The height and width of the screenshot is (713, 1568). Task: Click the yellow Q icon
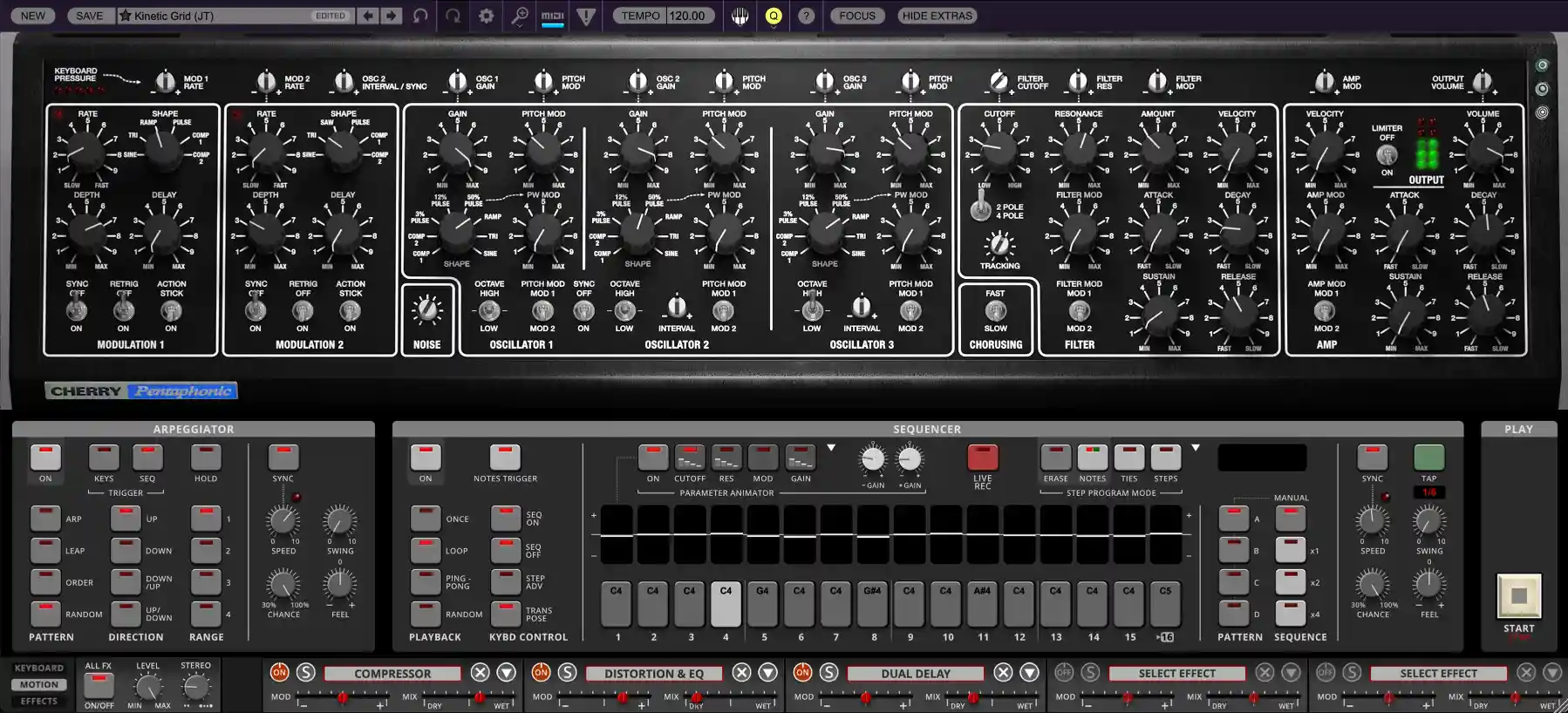pyautogui.click(x=774, y=16)
